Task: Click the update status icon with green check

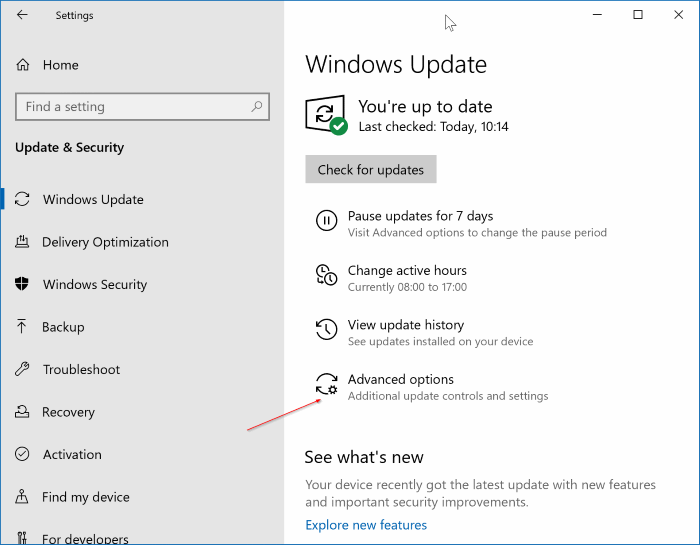Action: [326, 115]
